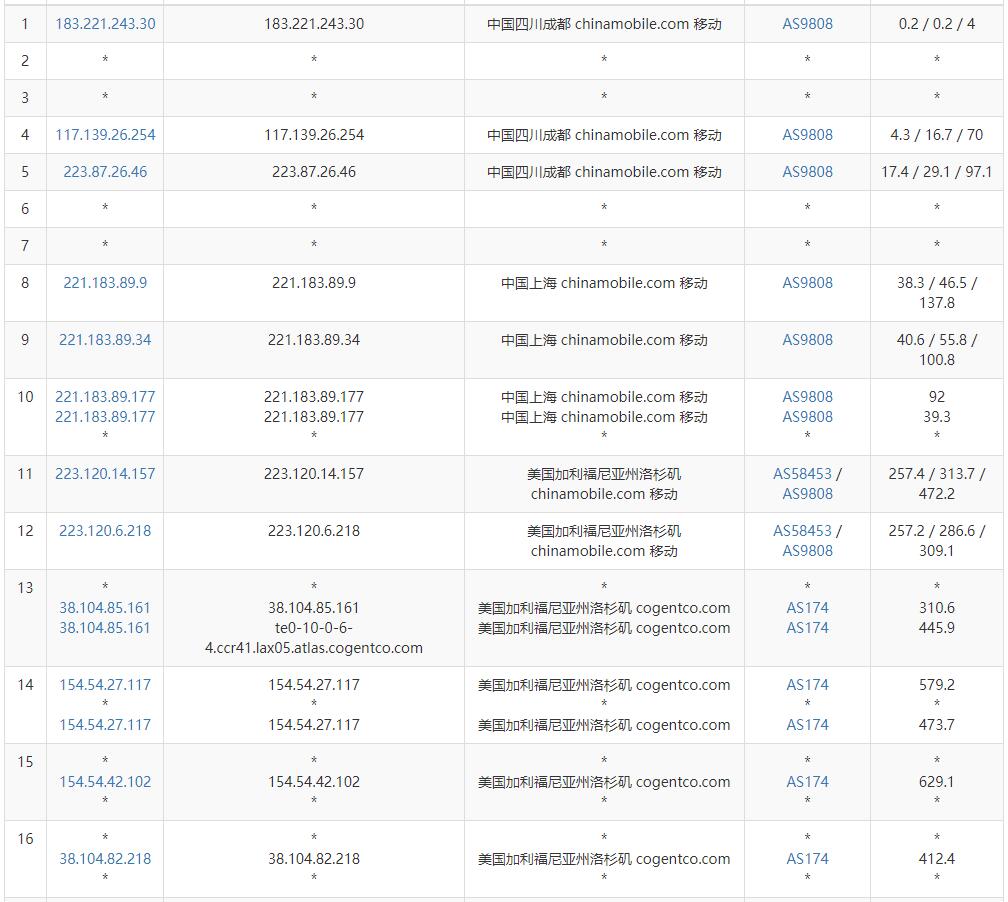Select the 629.1 latency in hop 15
The image size is (1008, 902).
pyautogui.click(x=937, y=782)
